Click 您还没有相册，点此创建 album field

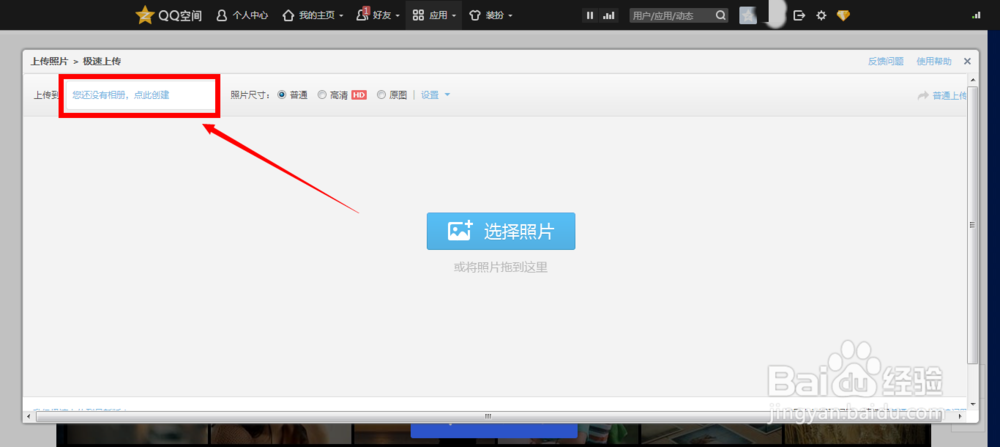[x=140, y=95]
